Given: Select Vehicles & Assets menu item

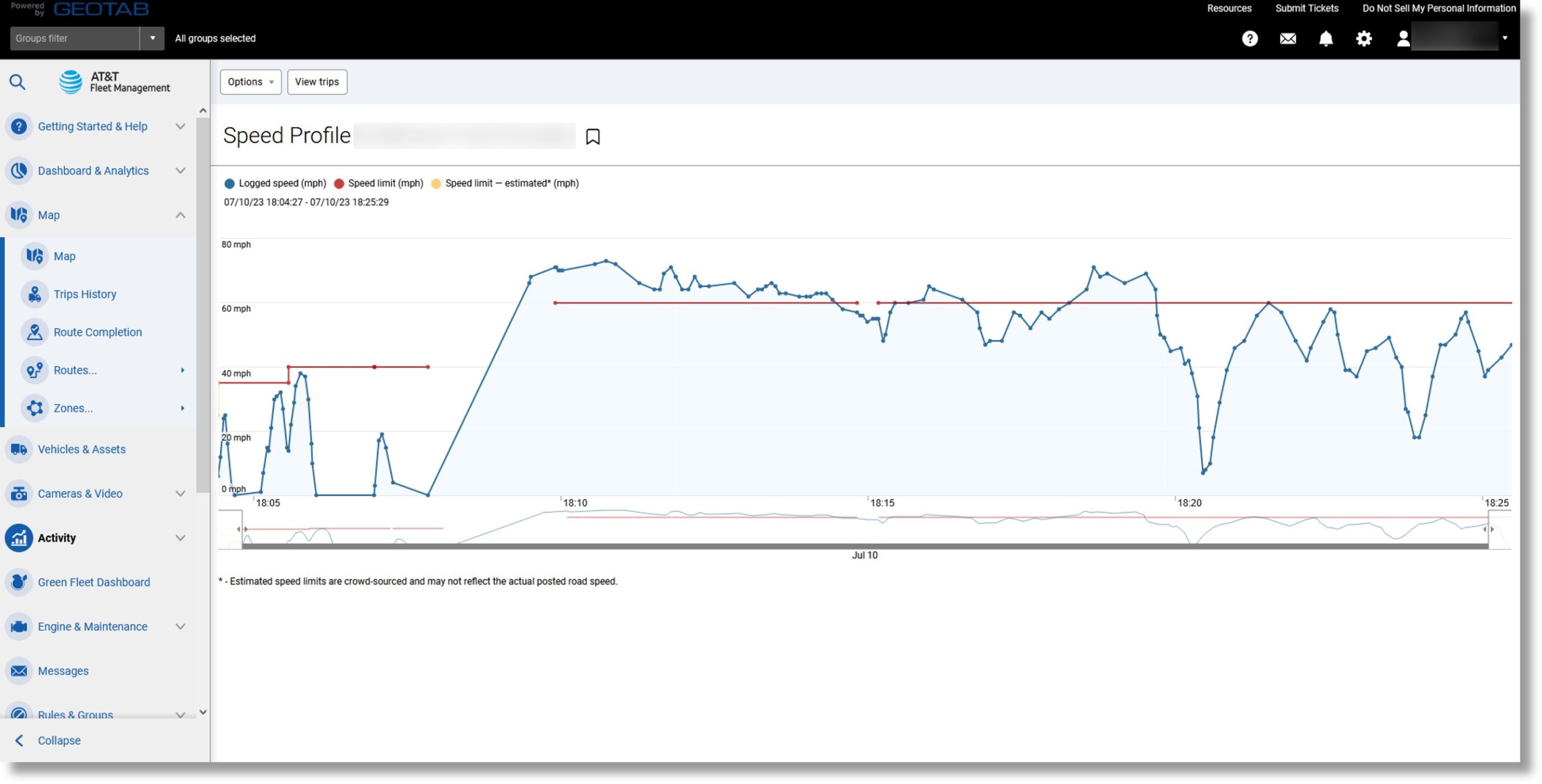Looking at the screenshot, I should pyautogui.click(x=82, y=449).
